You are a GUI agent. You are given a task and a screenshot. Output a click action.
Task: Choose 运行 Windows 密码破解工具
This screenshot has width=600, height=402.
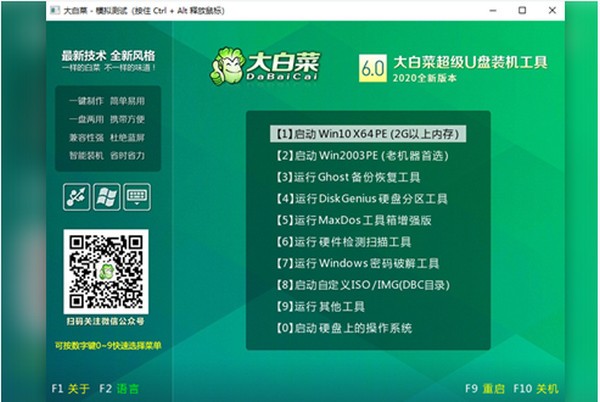[x=357, y=263]
